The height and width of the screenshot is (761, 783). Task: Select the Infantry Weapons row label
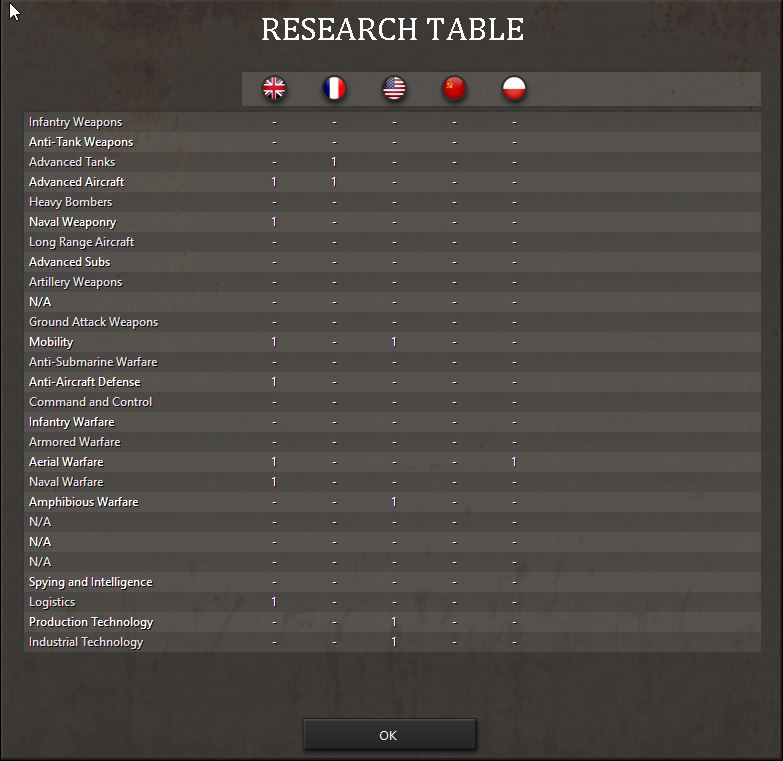click(75, 122)
